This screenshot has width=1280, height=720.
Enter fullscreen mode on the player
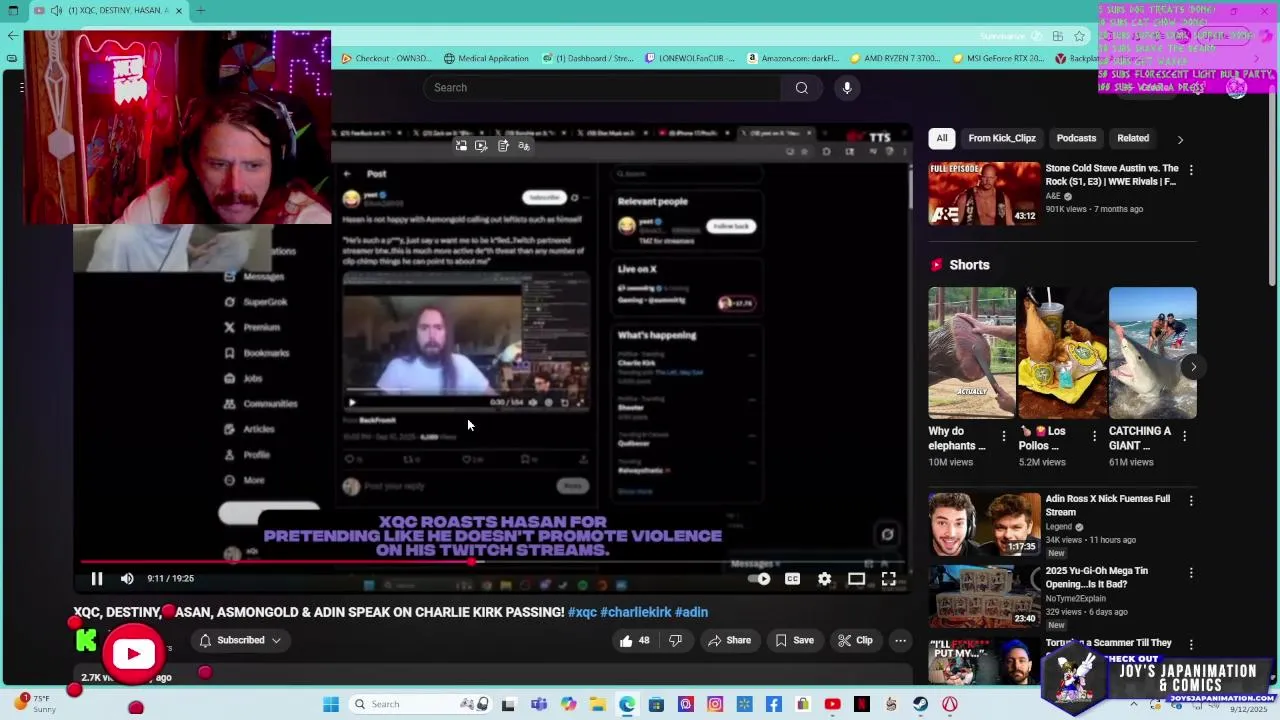(x=888, y=578)
